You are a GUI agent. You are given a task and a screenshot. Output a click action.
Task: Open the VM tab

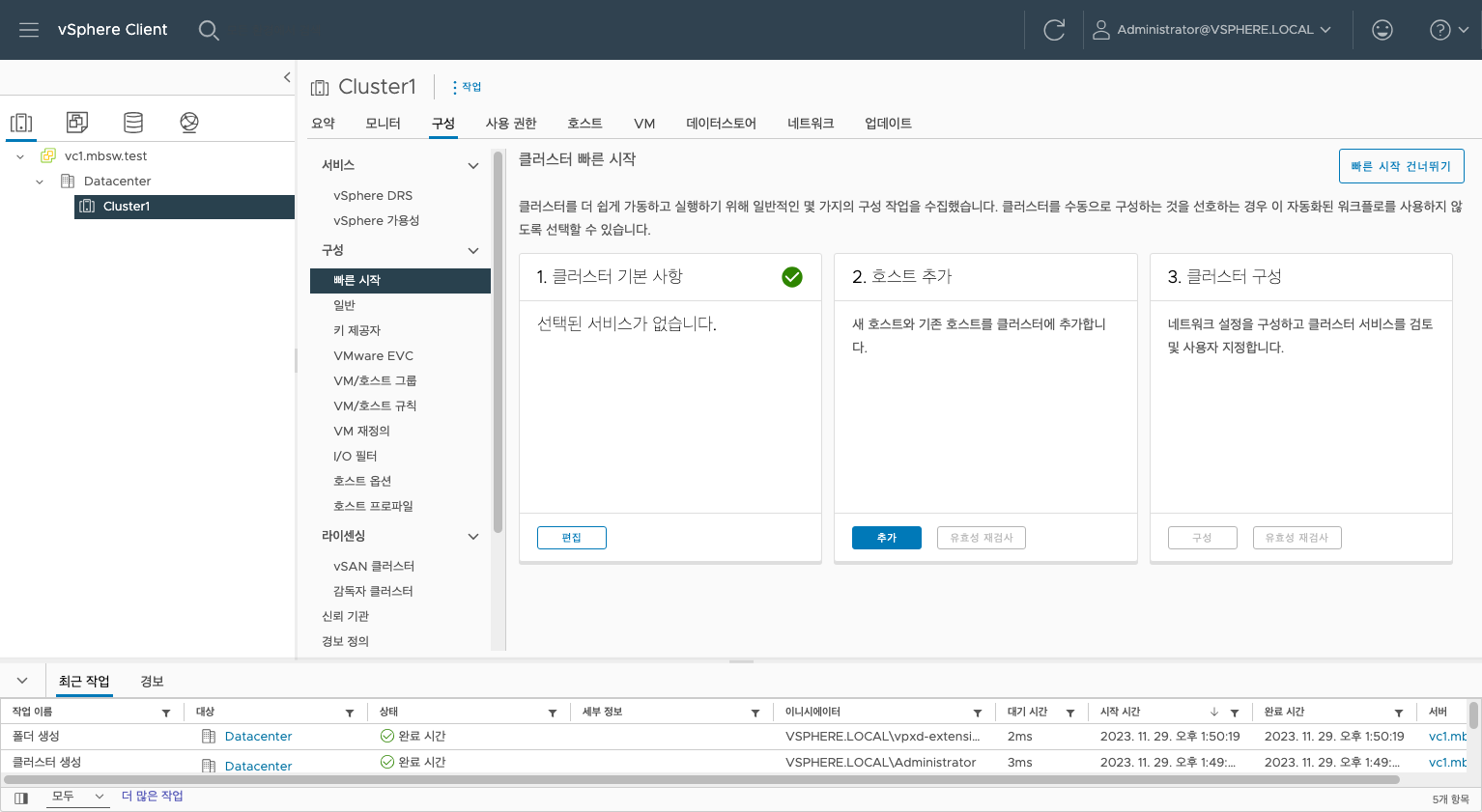pos(644,123)
